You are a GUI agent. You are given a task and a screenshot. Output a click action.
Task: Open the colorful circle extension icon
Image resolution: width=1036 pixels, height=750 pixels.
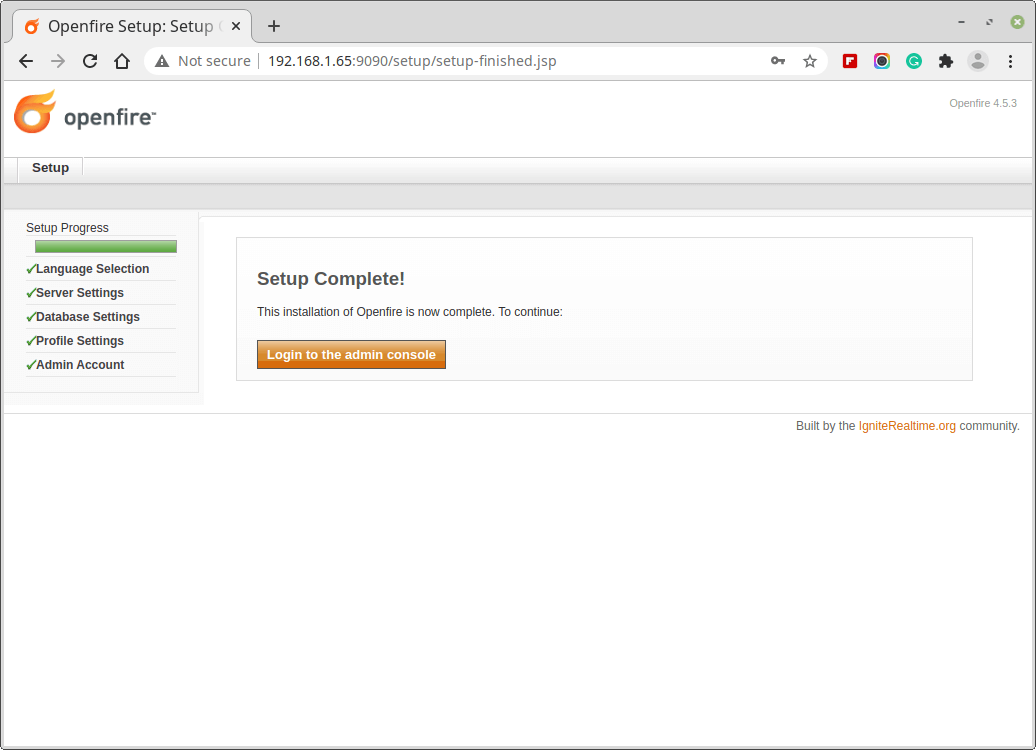881,61
